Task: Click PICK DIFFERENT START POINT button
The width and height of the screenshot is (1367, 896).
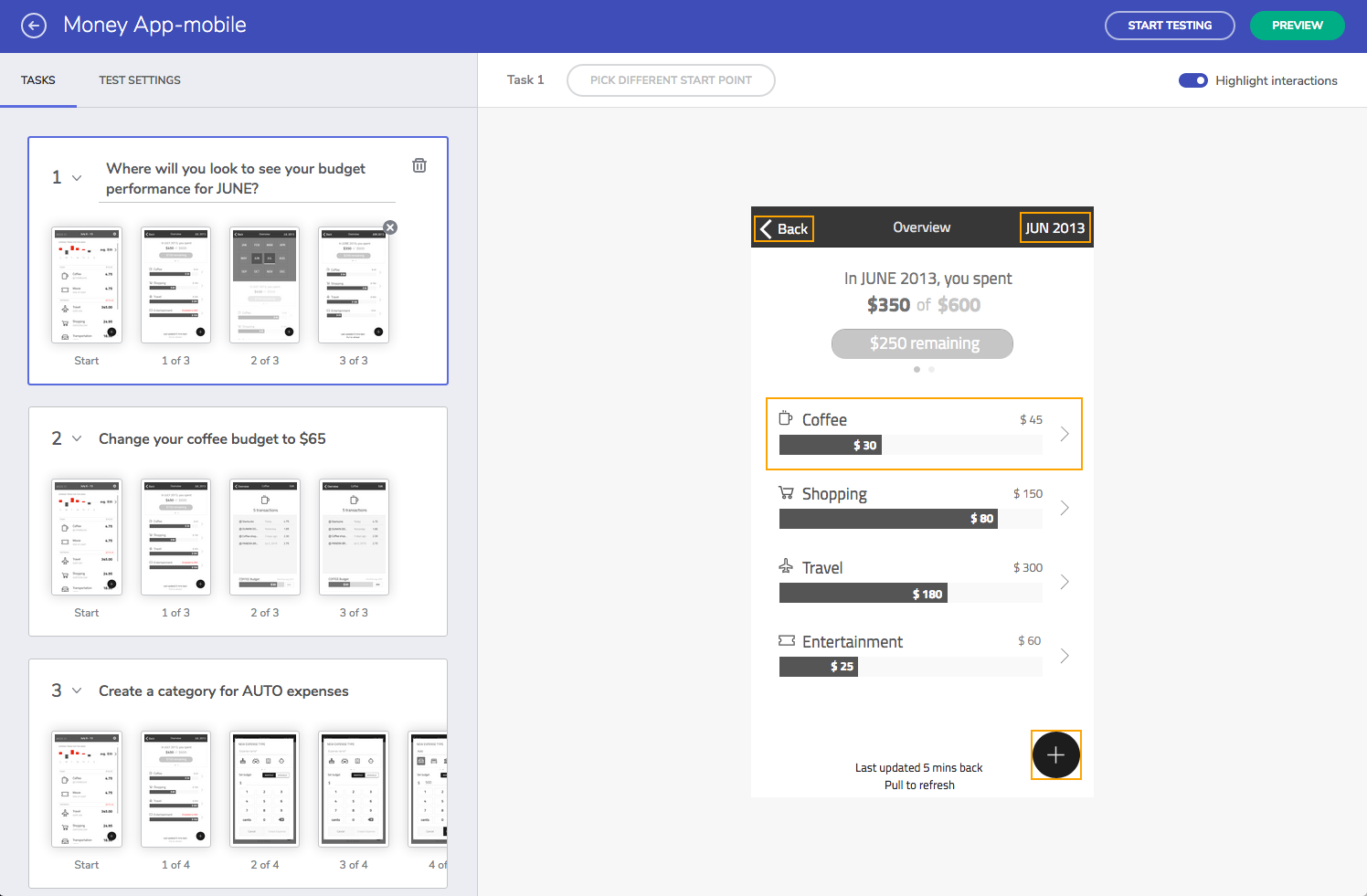Action: coord(671,80)
